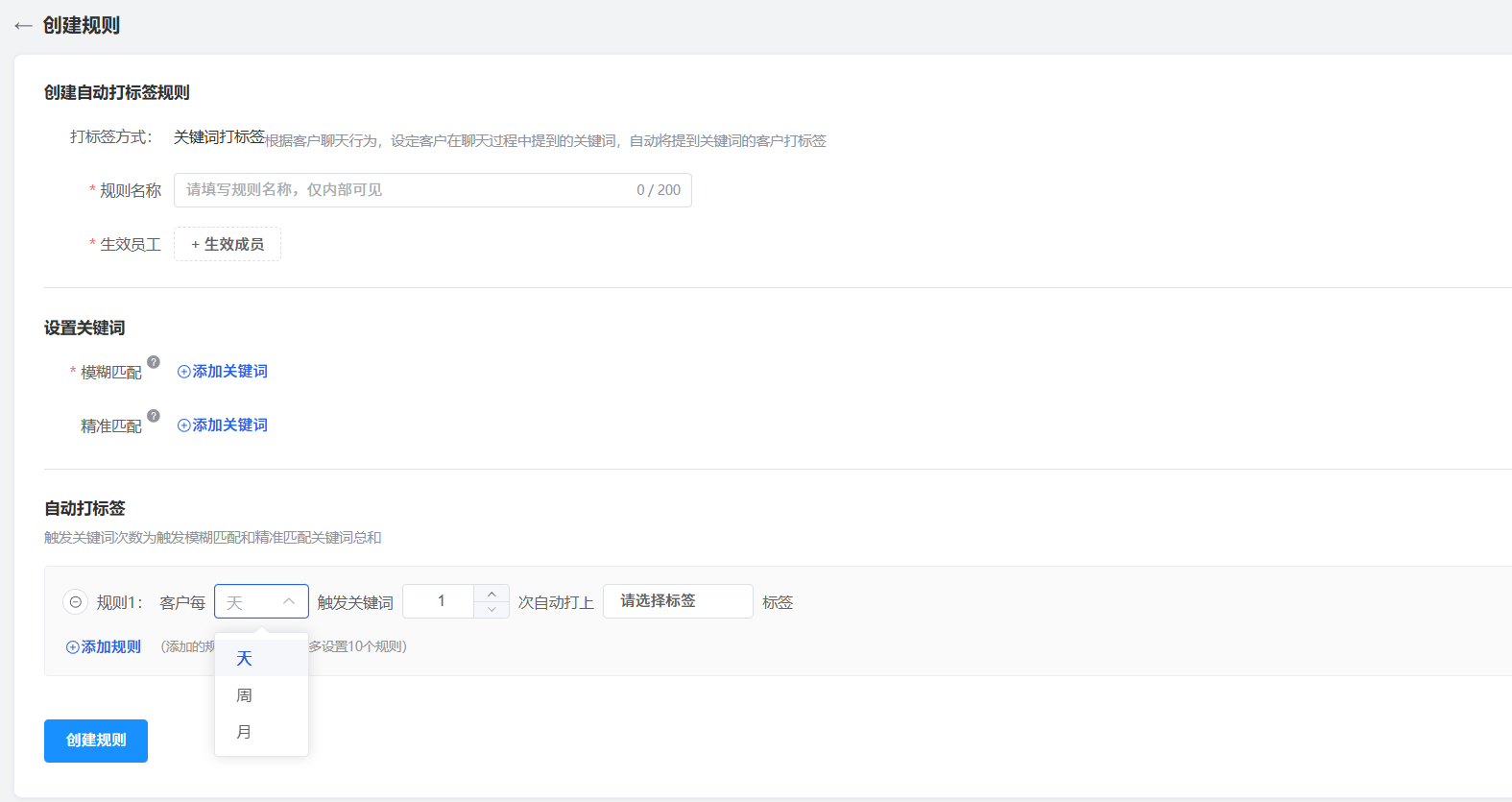Click the 创建自动打标签规则 heading
The image size is (1512, 802).
pyautogui.click(x=117, y=93)
